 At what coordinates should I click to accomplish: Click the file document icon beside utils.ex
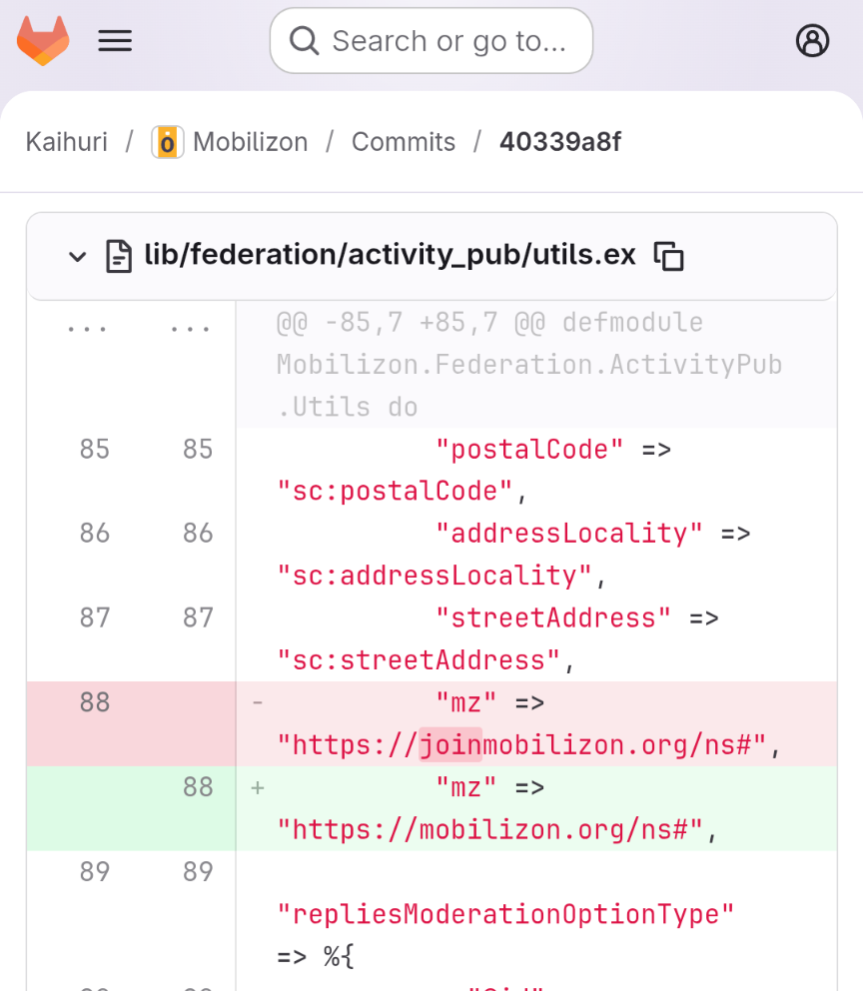(119, 257)
